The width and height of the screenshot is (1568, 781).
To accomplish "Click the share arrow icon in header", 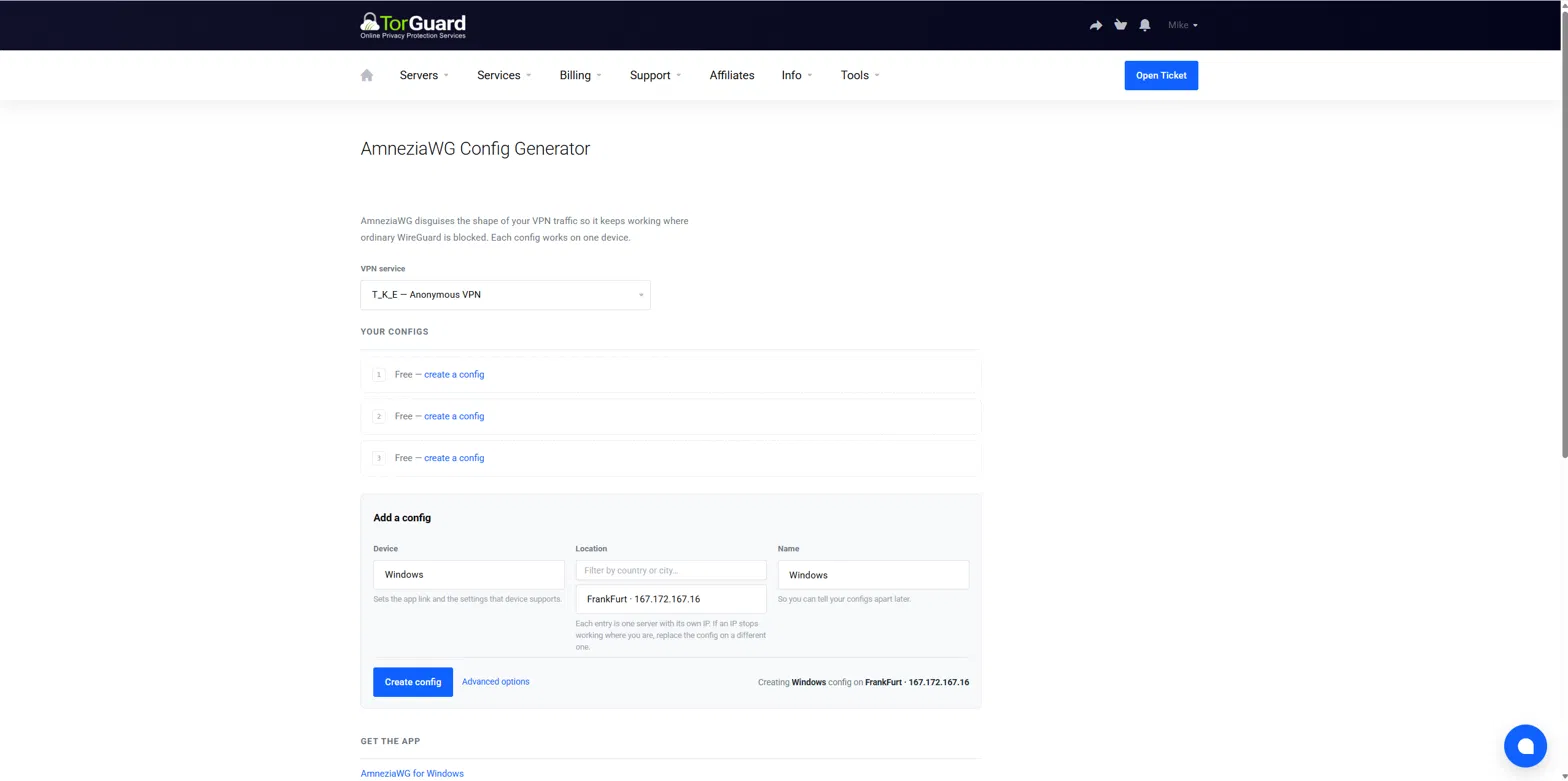I will [1096, 25].
